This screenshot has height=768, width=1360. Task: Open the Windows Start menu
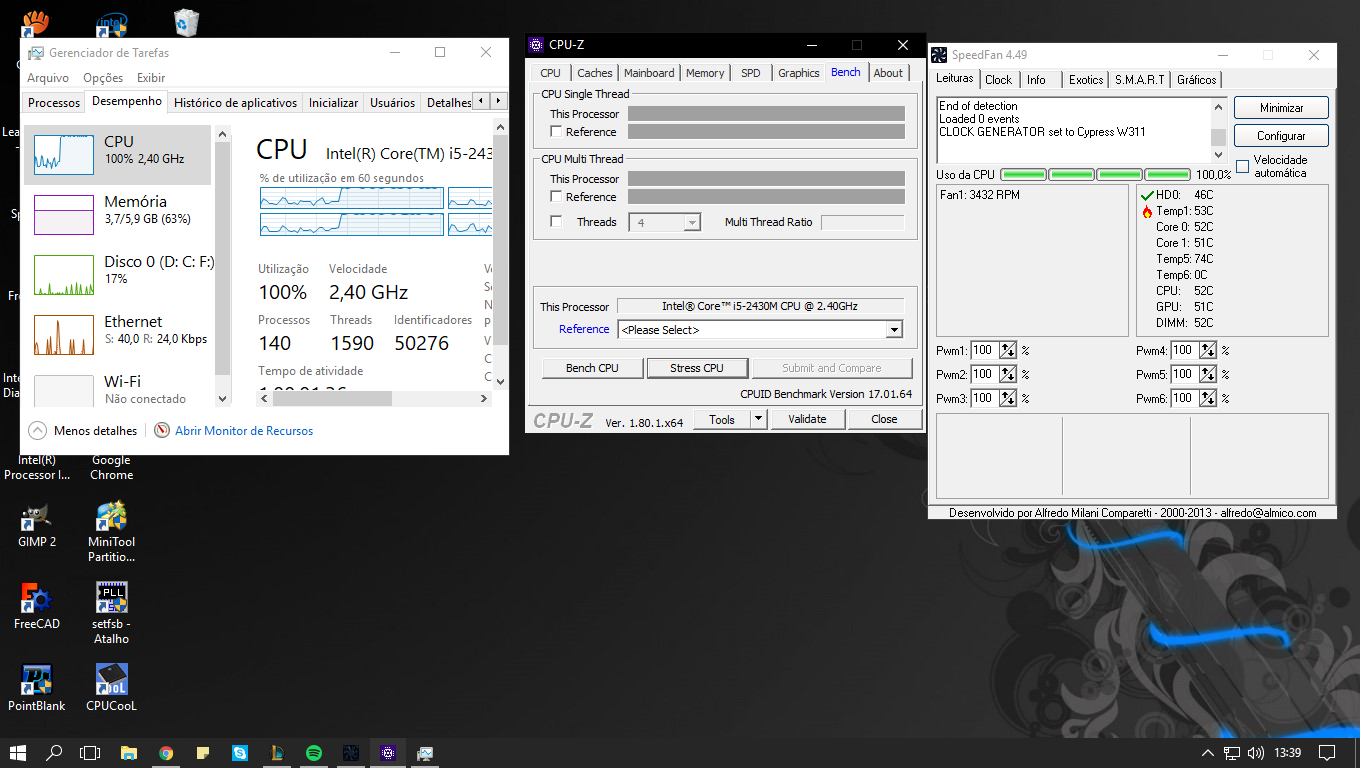point(18,753)
